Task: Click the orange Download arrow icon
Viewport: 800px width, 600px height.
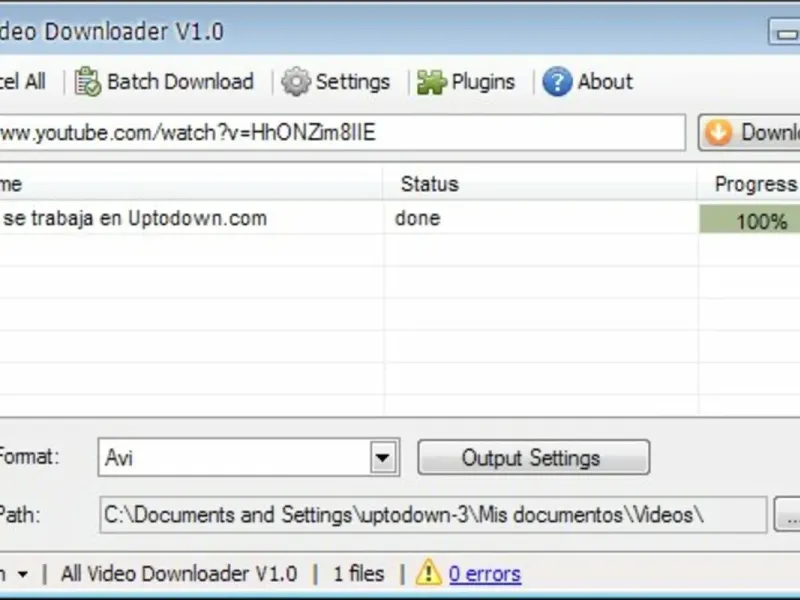Action: point(718,133)
